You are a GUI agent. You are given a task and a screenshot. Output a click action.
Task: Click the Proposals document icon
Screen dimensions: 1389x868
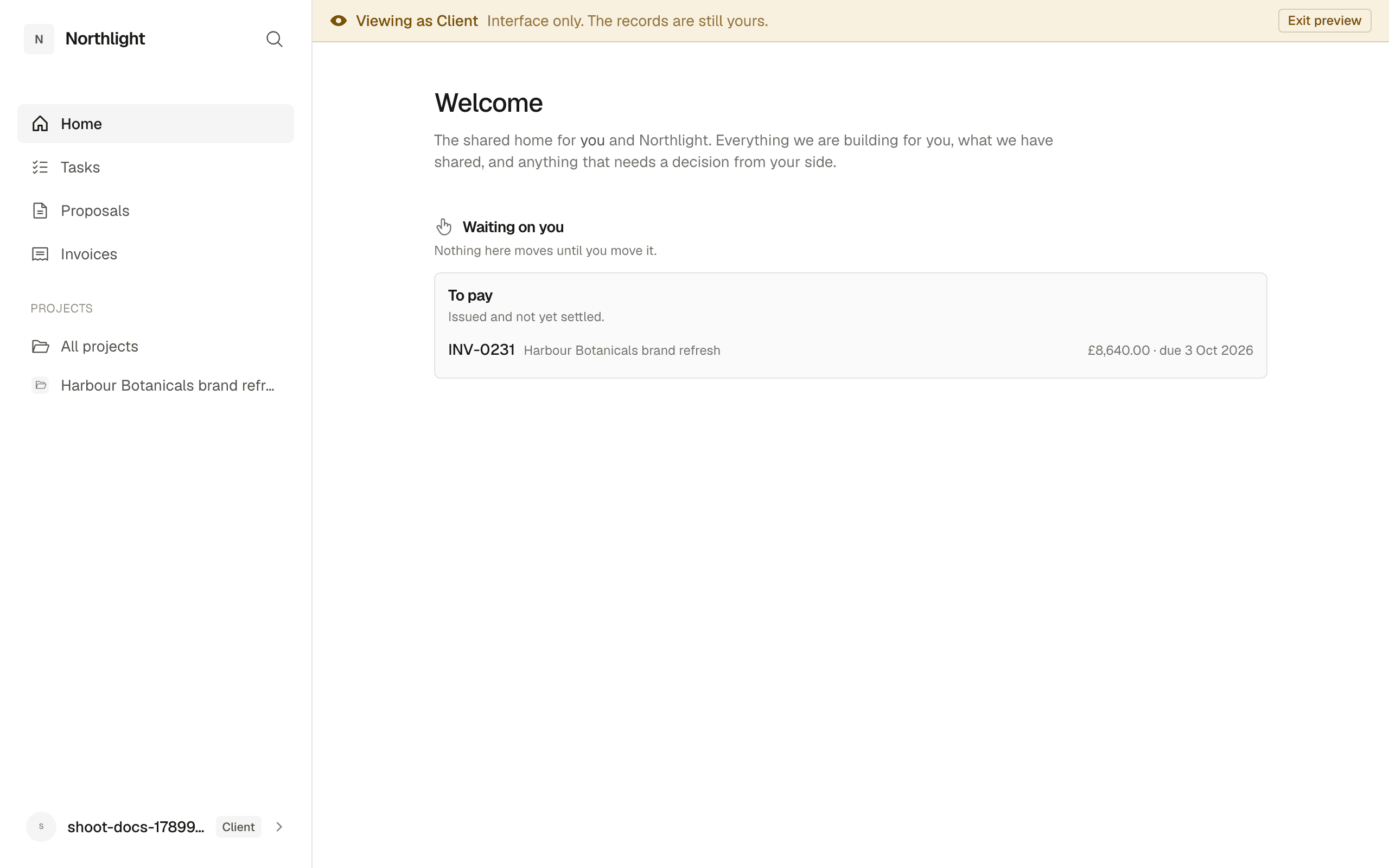[40, 210]
